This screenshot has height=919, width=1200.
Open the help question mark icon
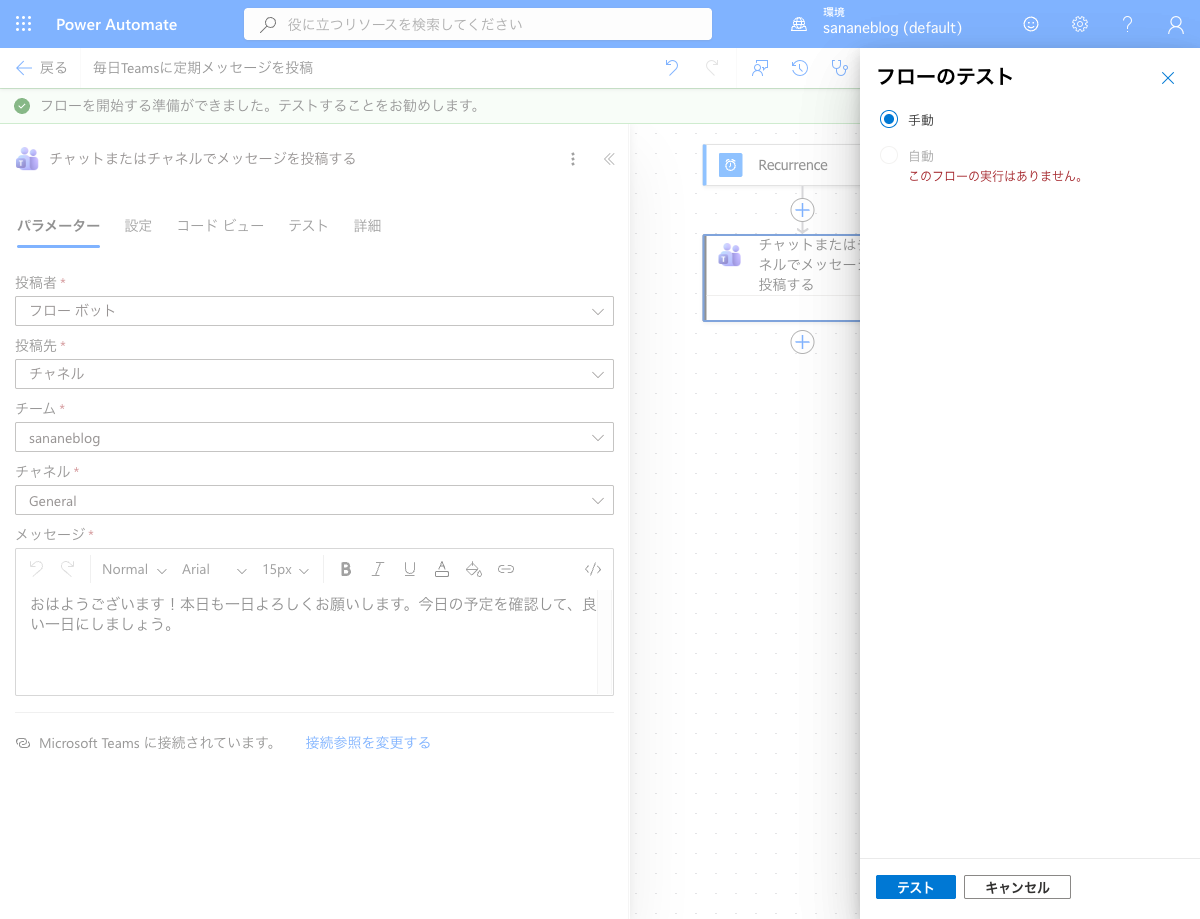tap(1128, 24)
